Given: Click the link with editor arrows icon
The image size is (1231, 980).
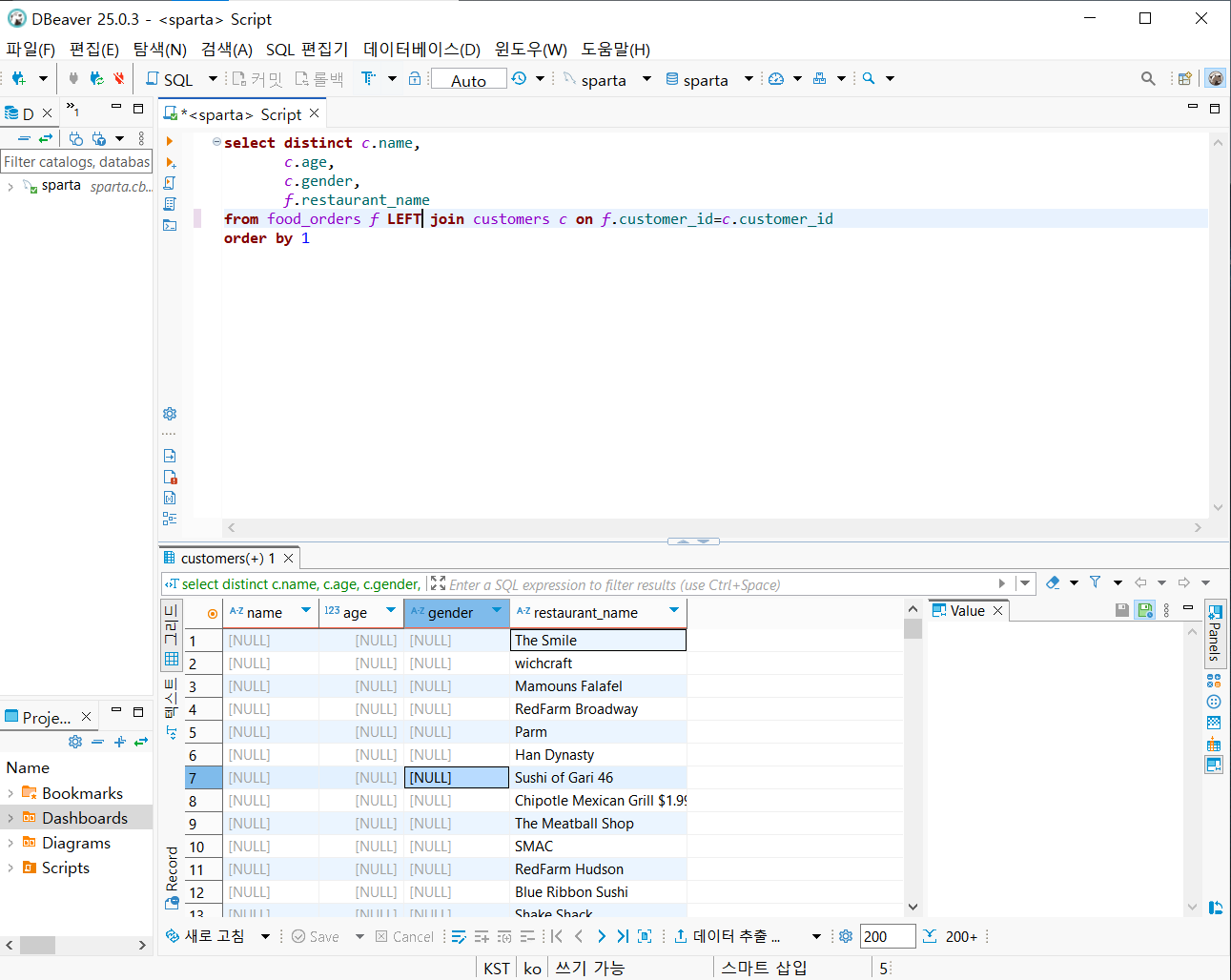Looking at the screenshot, I should (45, 139).
